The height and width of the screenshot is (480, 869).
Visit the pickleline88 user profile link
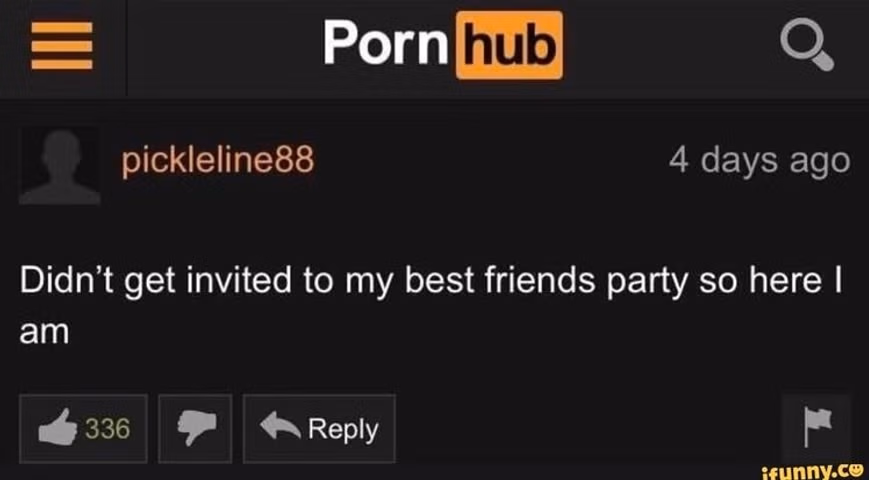[217, 161]
